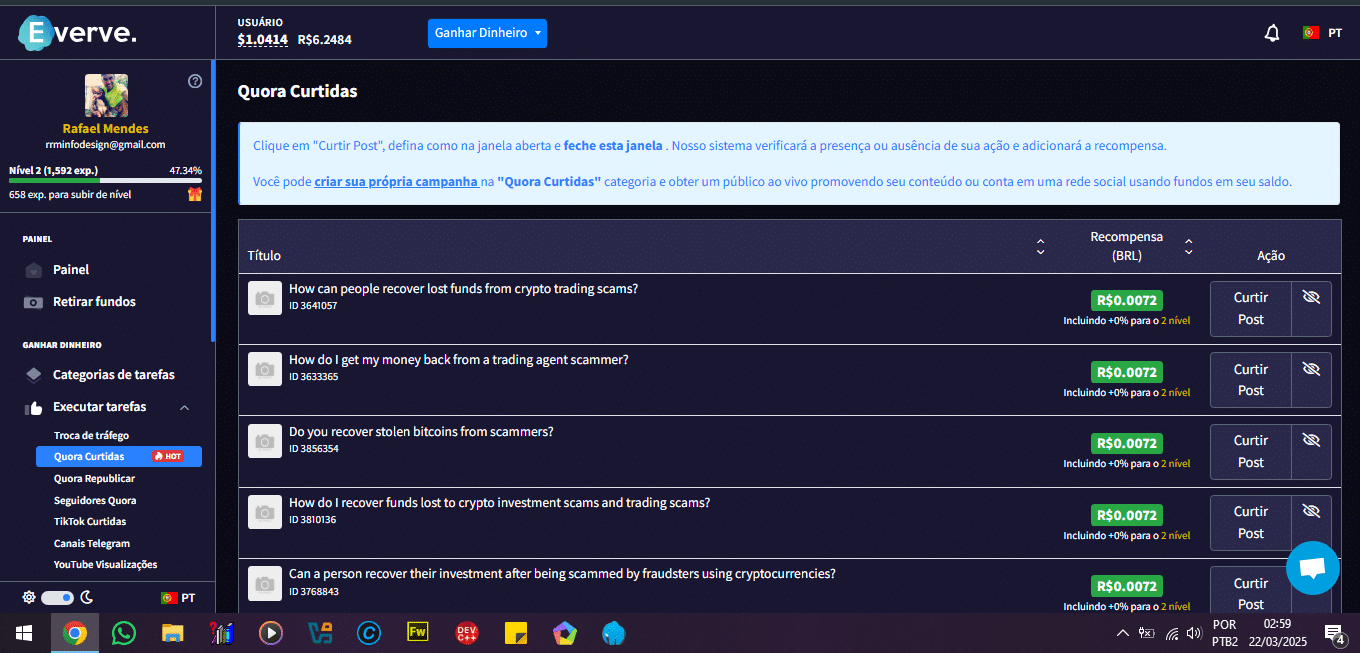The height and width of the screenshot is (653, 1360).
Task: Open Categorias de tarefas page
Action: click(x=113, y=375)
